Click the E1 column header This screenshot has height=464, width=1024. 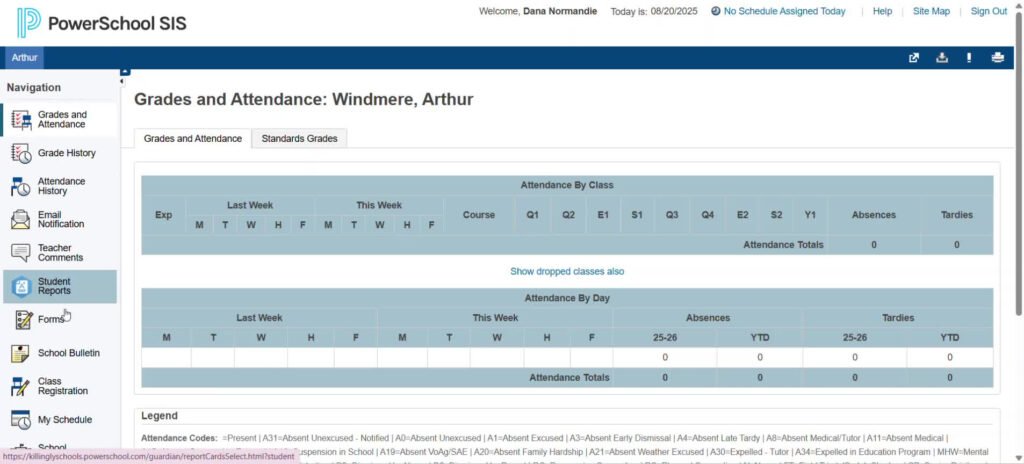(x=603, y=215)
